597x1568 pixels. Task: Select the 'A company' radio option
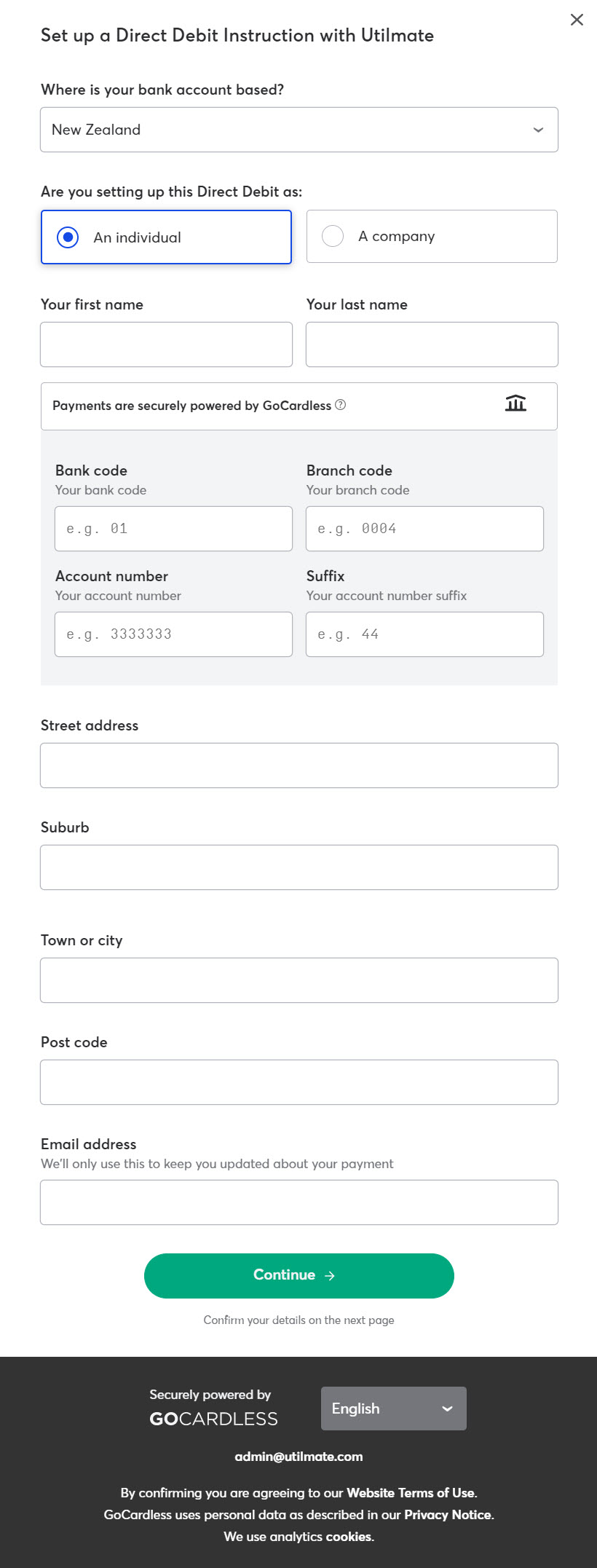pos(333,237)
